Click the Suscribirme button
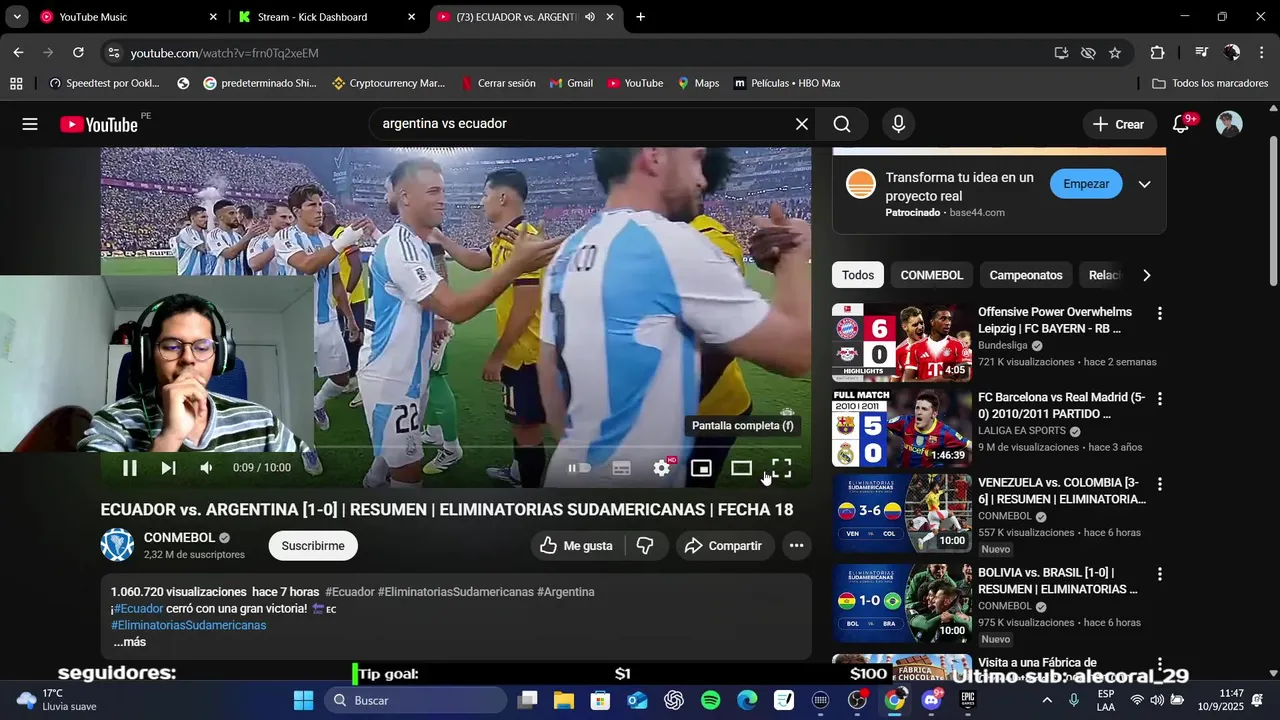Viewport: 1280px width, 720px height. [313, 546]
